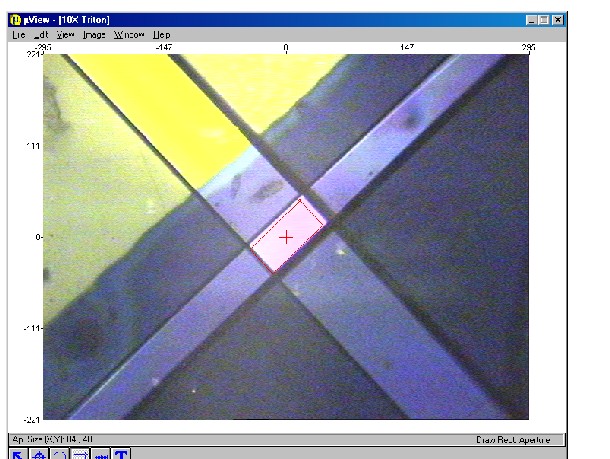Select the arrow pointer tool

tap(18, 455)
